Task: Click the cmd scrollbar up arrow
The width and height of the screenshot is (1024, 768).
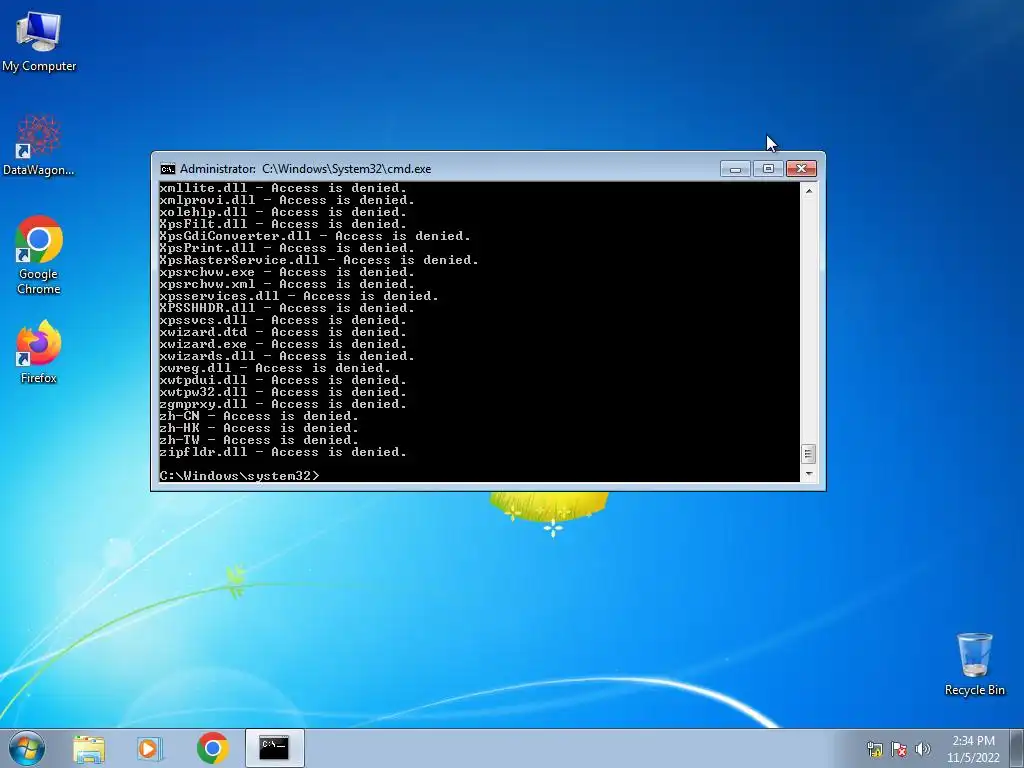Action: [x=808, y=191]
